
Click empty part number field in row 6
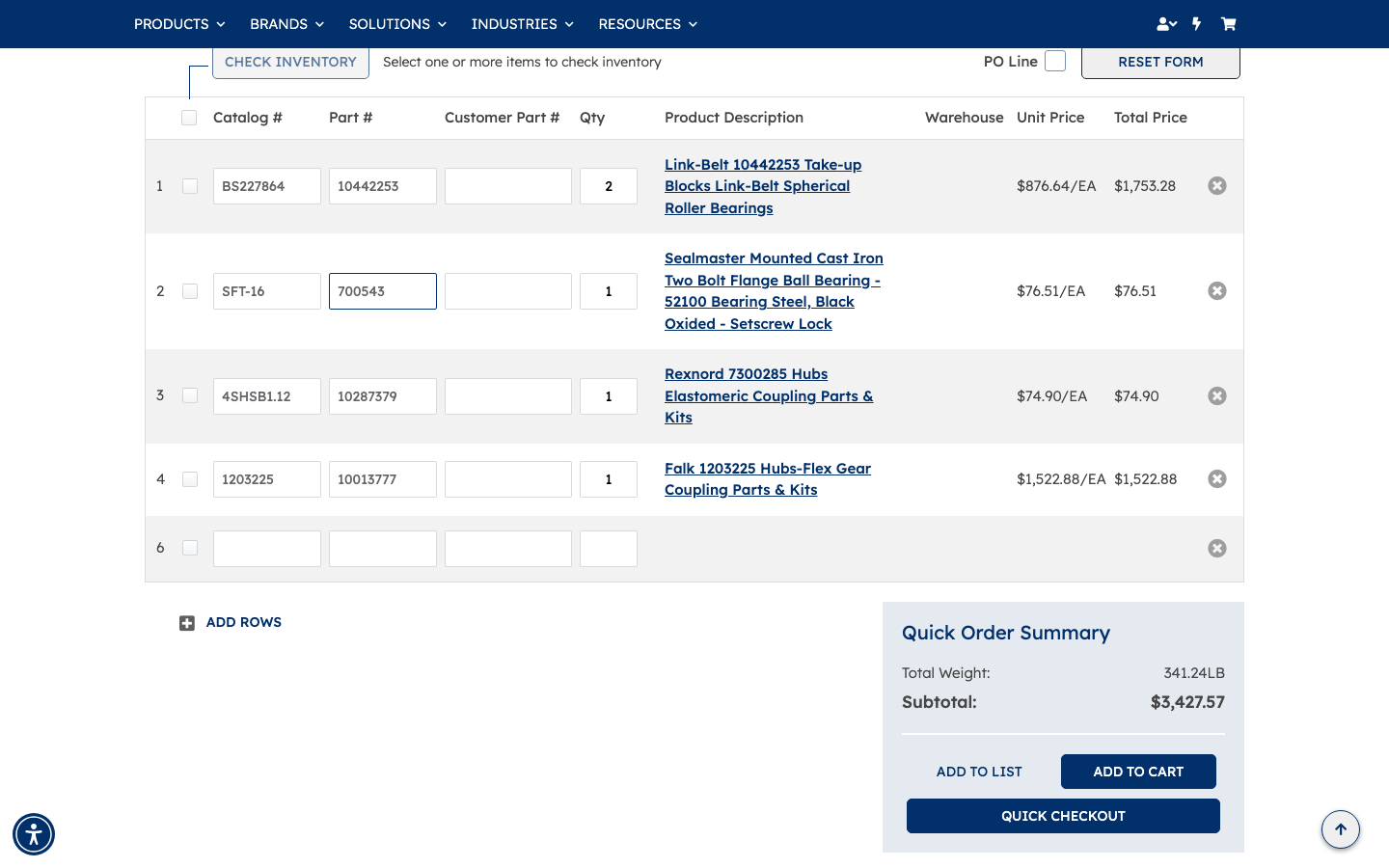tap(383, 549)
